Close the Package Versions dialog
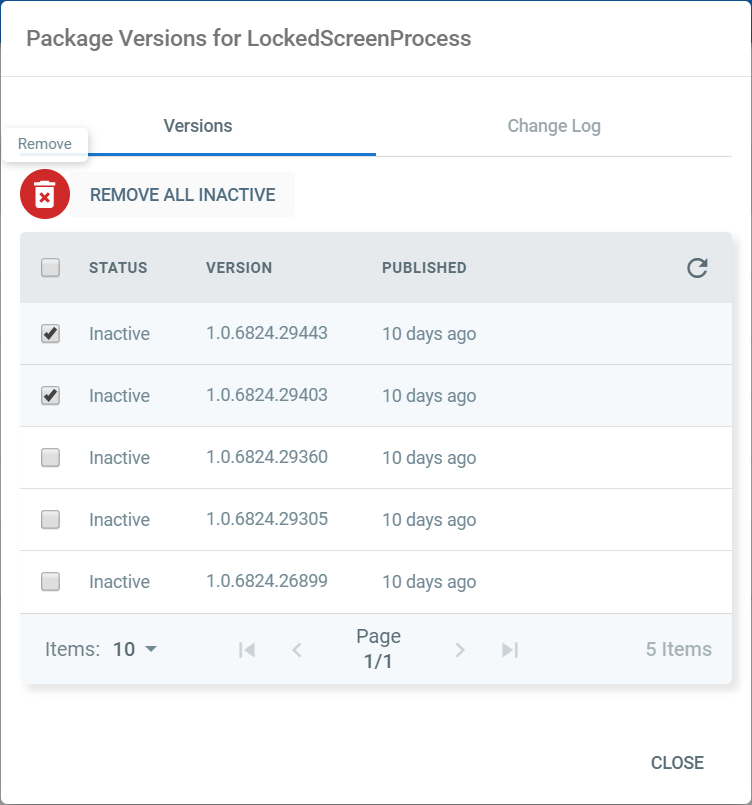This screenshot has width=752, height=805. point(677,762)
